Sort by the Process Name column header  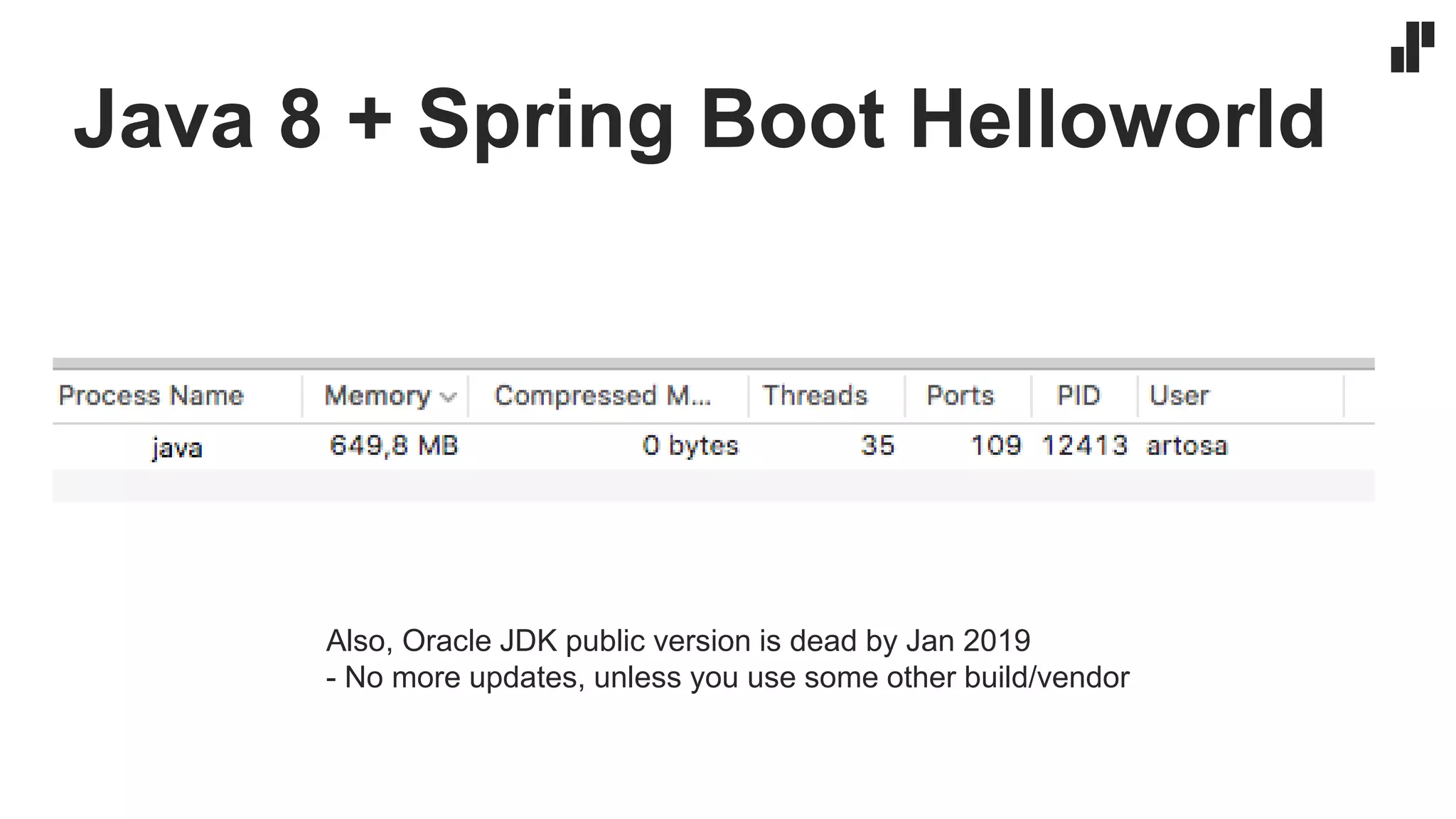151,395
